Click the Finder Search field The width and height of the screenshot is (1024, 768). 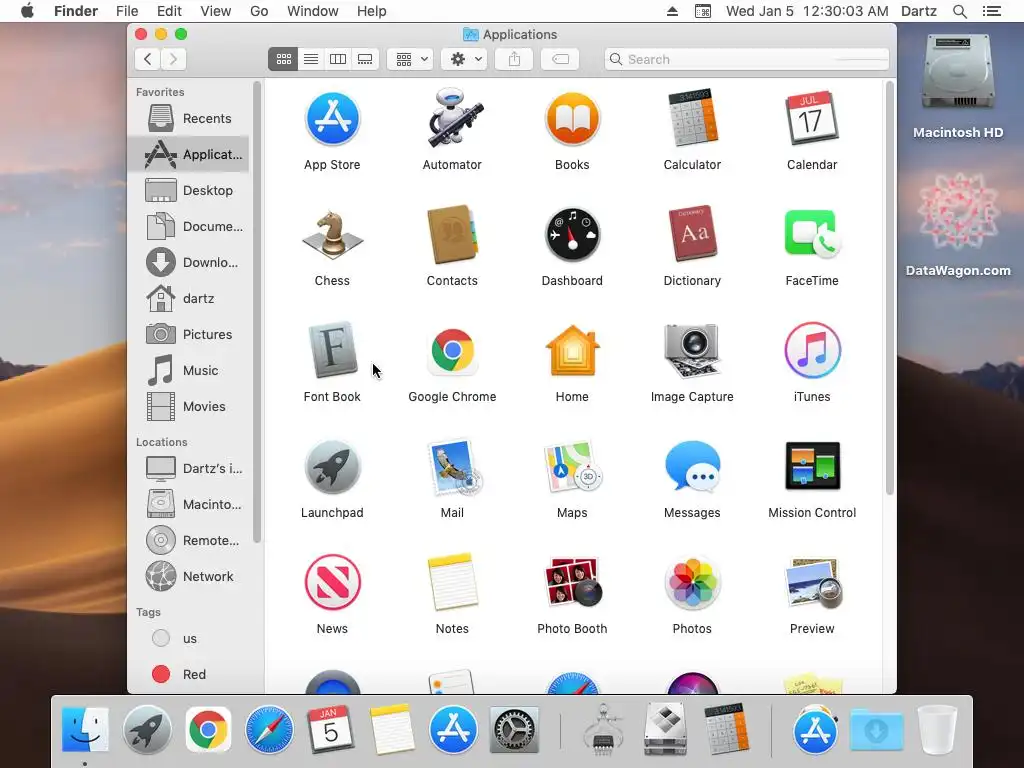point(746,59)
